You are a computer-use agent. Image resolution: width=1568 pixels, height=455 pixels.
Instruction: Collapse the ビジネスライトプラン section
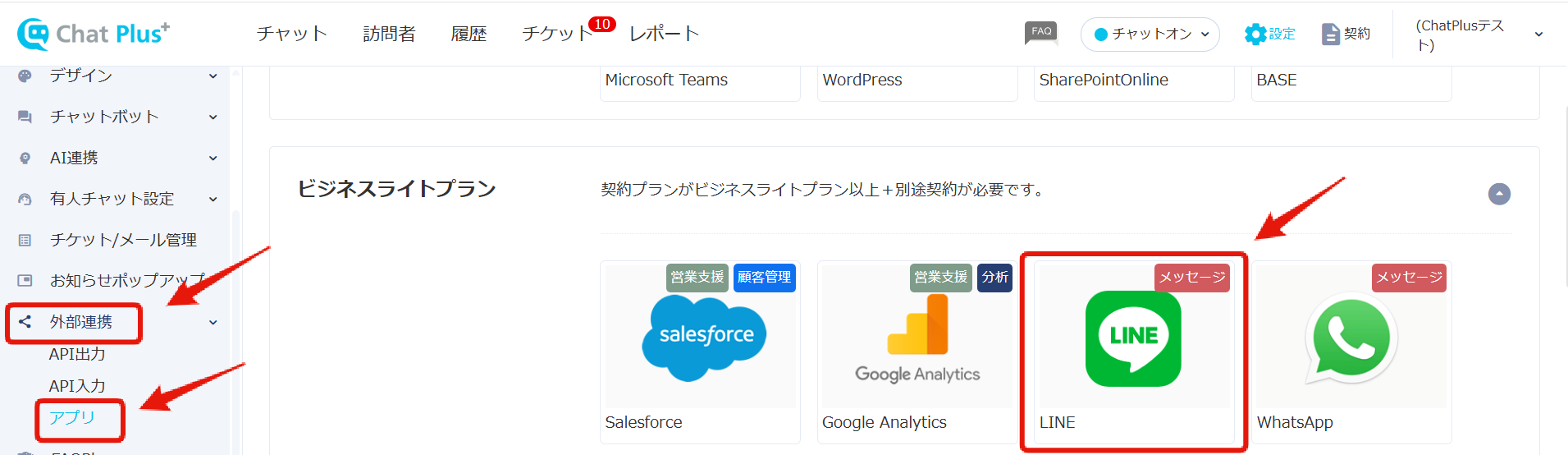(1499, 194)
